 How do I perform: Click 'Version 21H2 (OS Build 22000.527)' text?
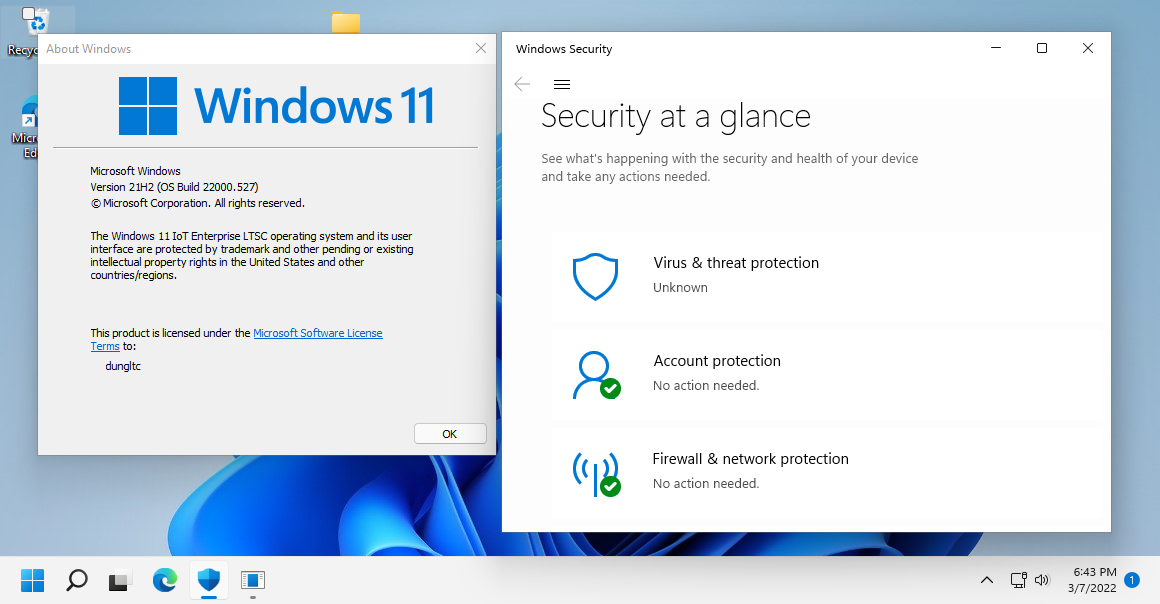[x=175, y=187]
